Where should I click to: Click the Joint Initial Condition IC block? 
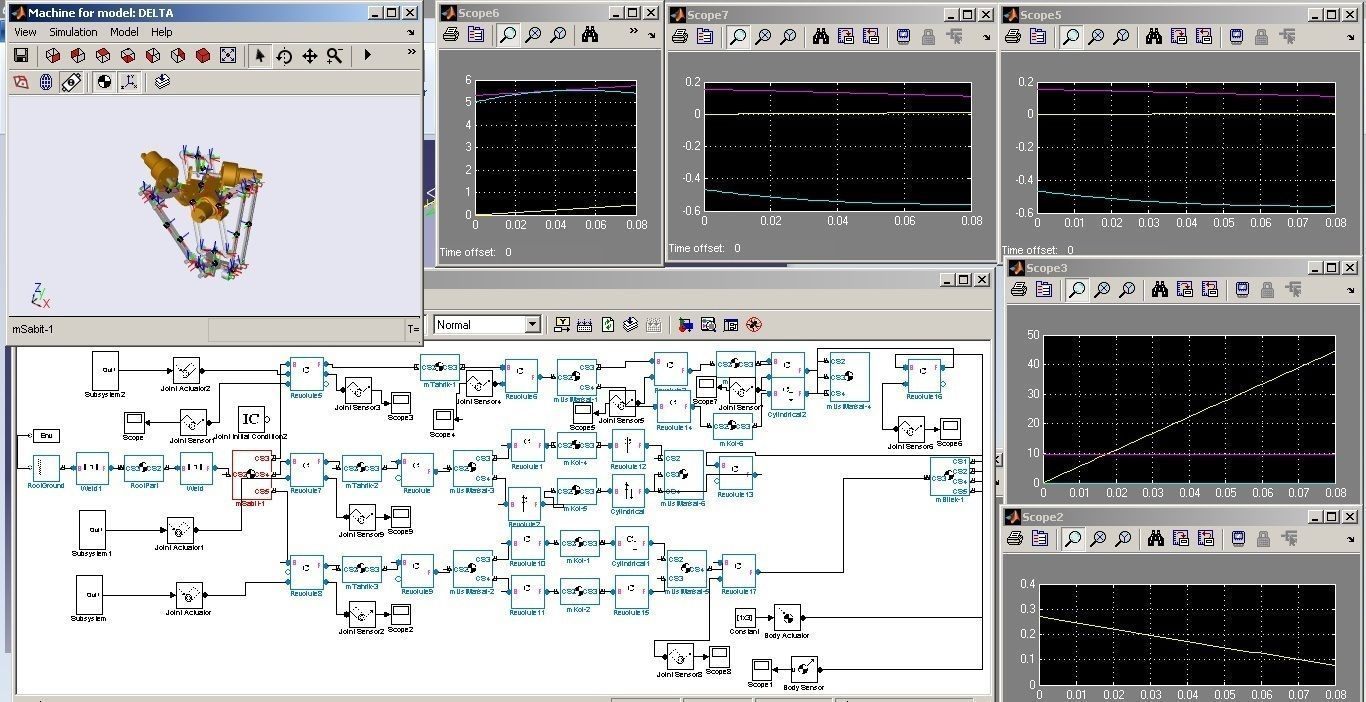coord(251,419)
